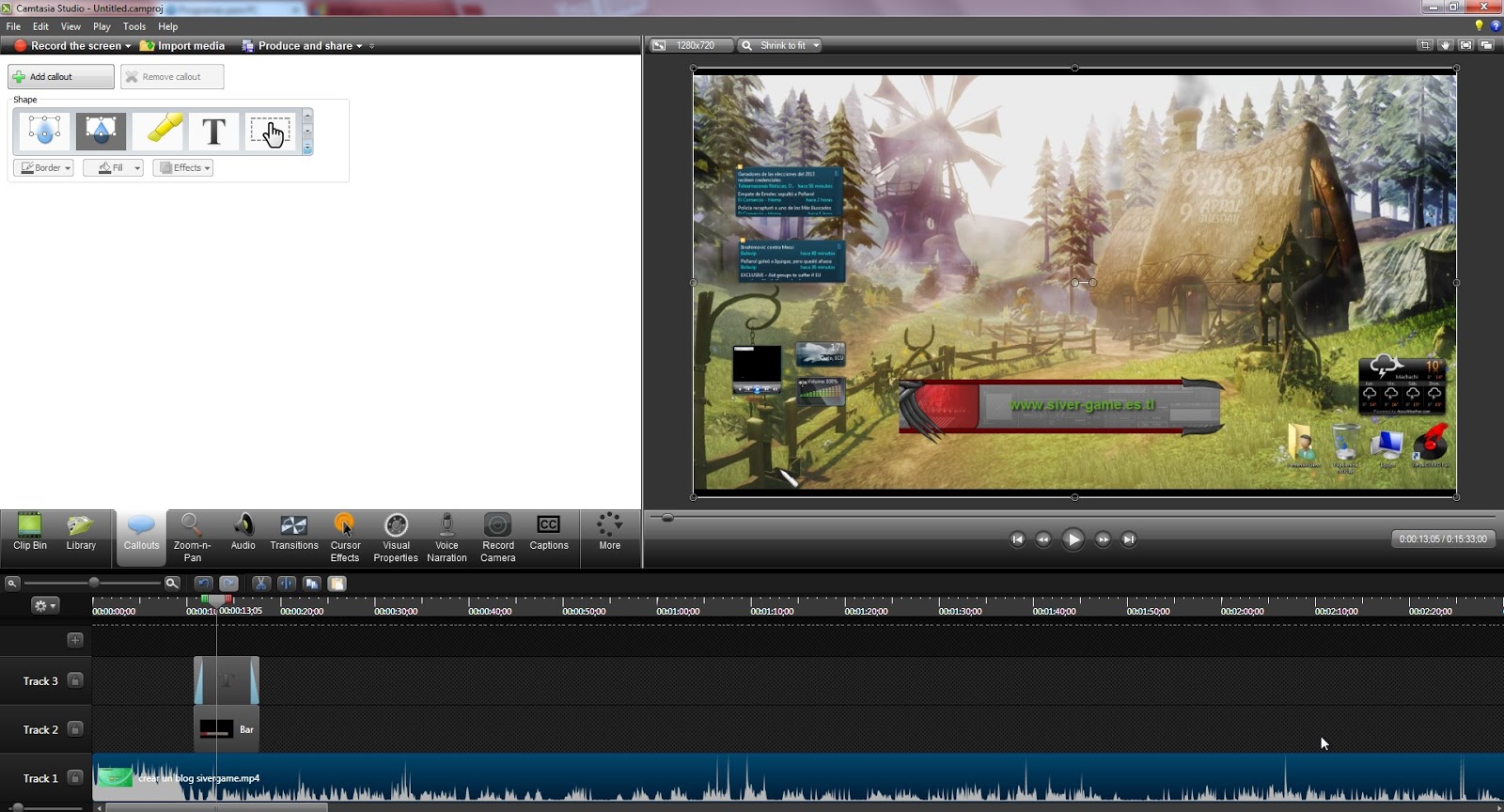Zoom in the timeline

click(172, 584)
